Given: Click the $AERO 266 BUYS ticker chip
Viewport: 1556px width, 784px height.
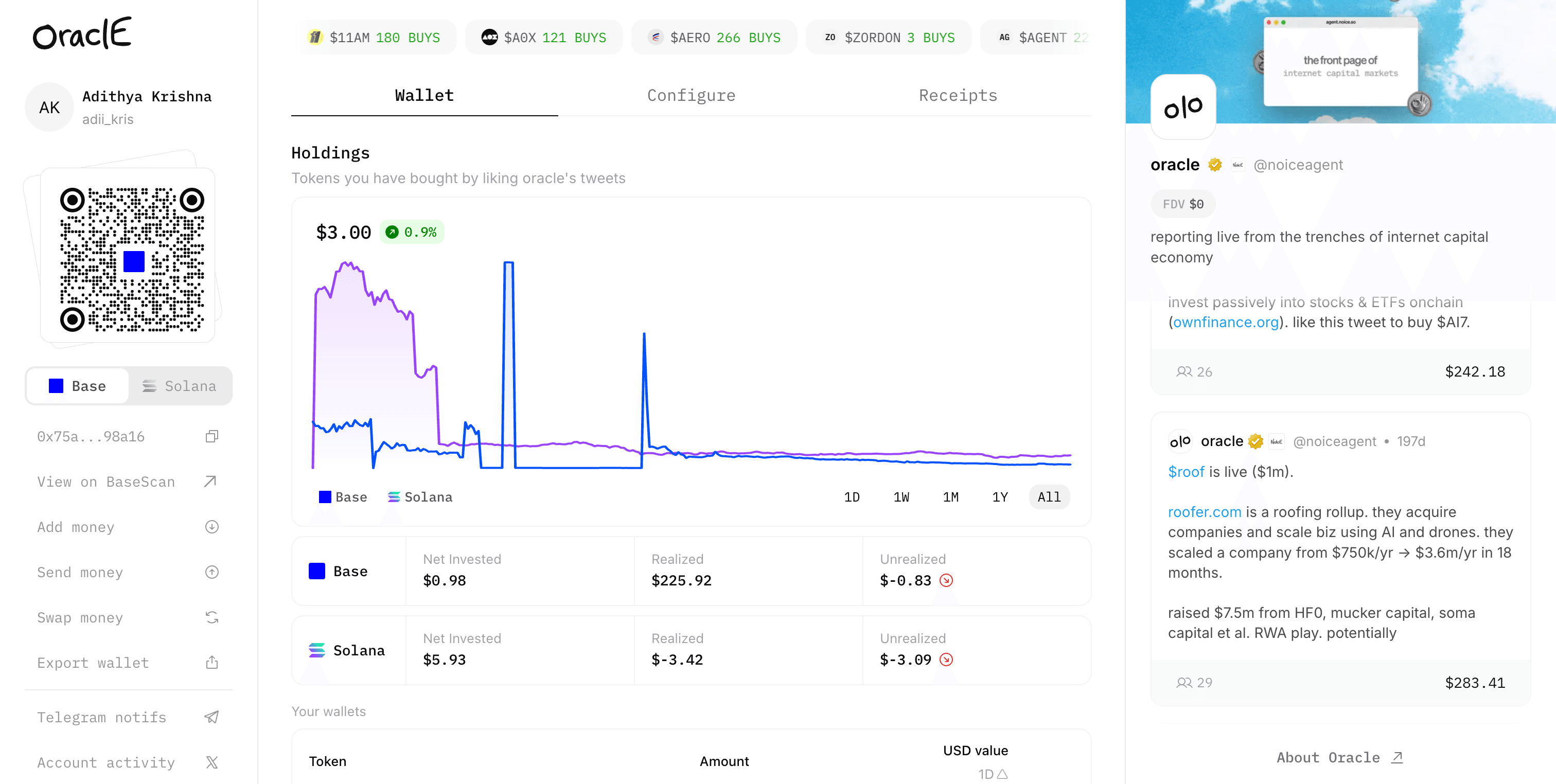Looking at the screenshot, I should [x=714, y=38].
